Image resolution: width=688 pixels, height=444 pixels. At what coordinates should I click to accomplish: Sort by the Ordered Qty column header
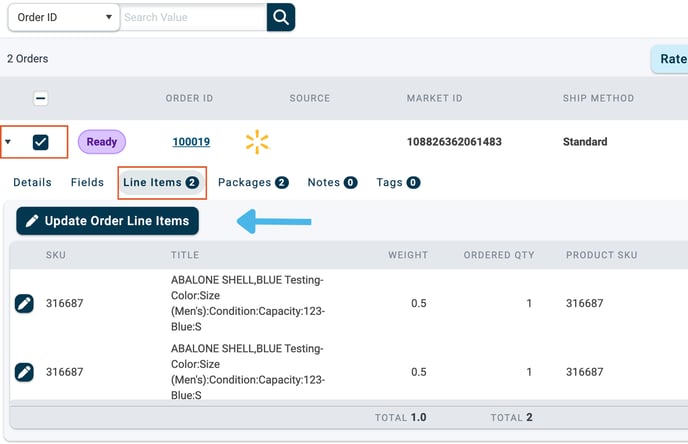498,255
